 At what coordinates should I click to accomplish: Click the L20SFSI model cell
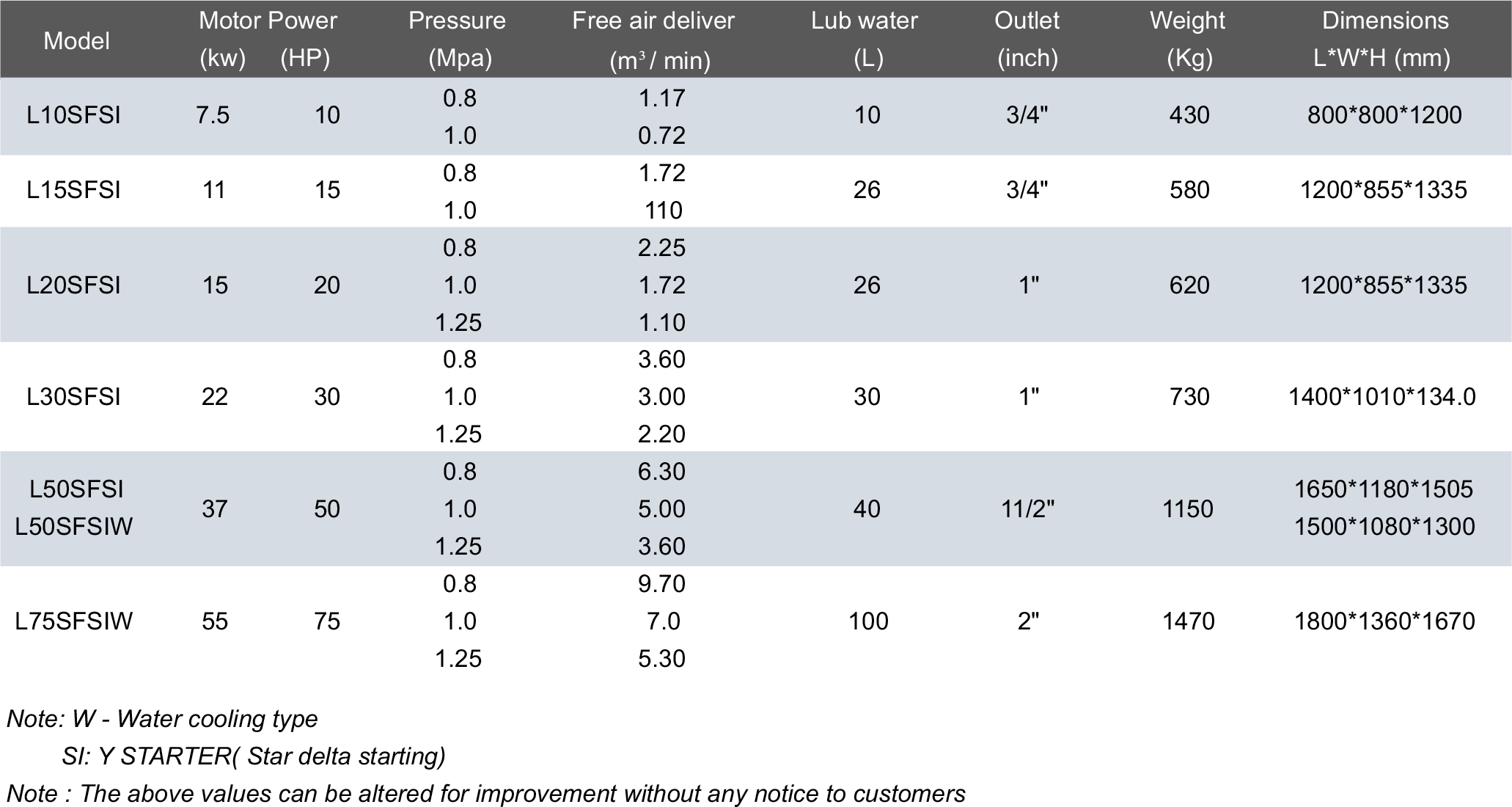(x=74, y=285)
